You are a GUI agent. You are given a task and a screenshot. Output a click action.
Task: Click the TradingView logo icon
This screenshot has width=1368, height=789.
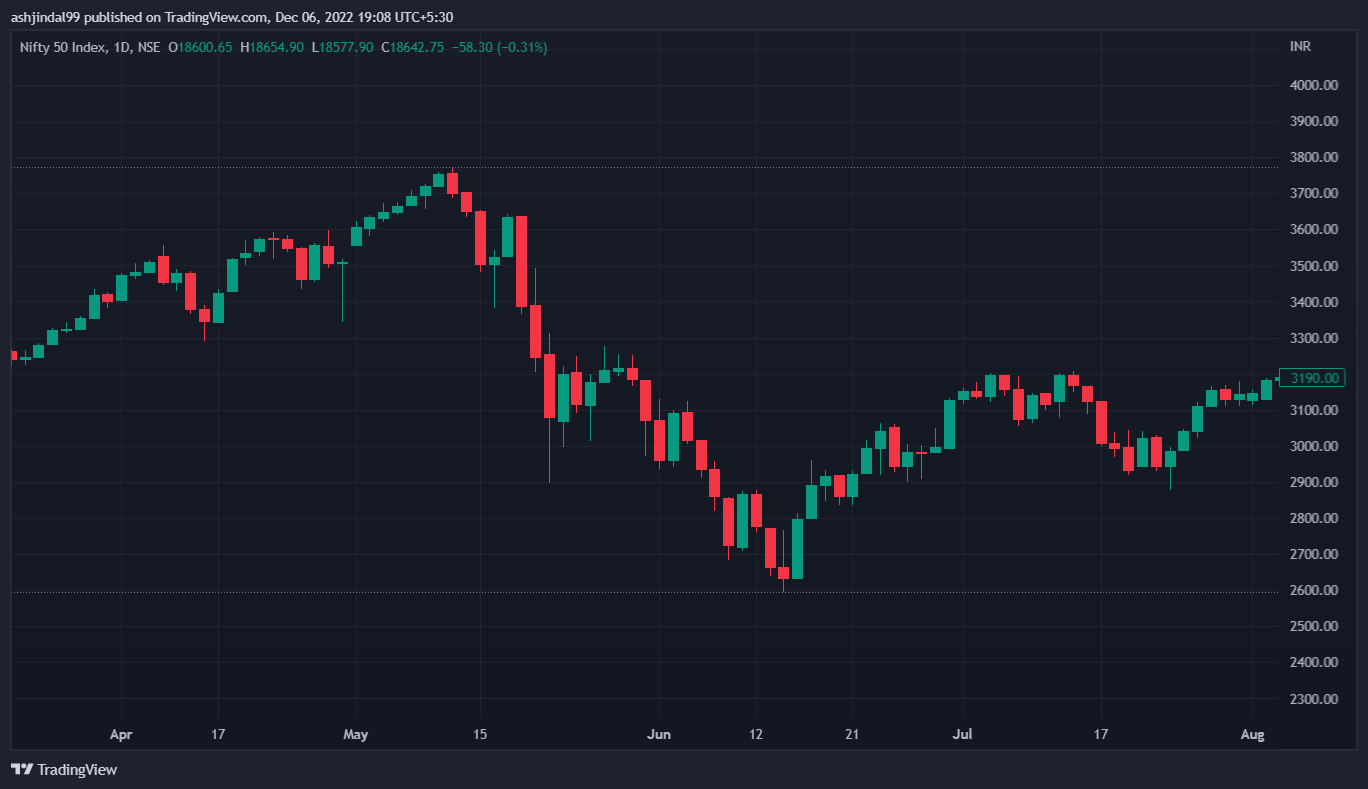click(20, 770)
